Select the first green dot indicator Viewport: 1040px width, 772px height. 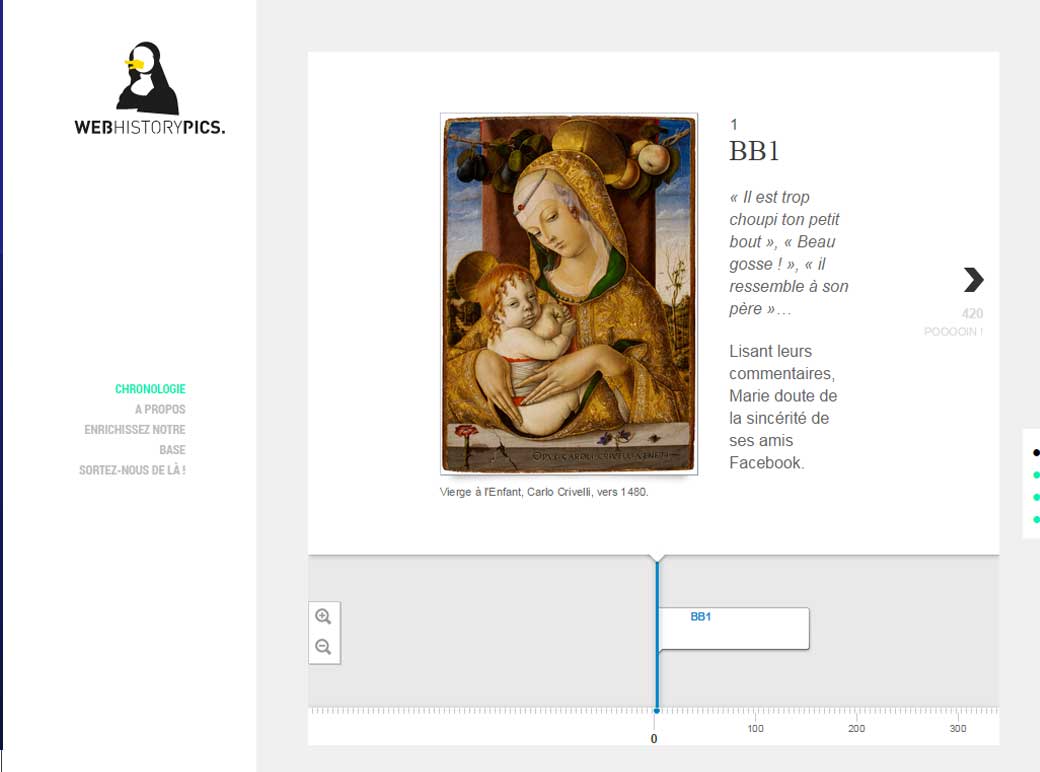click(1036, 475)
